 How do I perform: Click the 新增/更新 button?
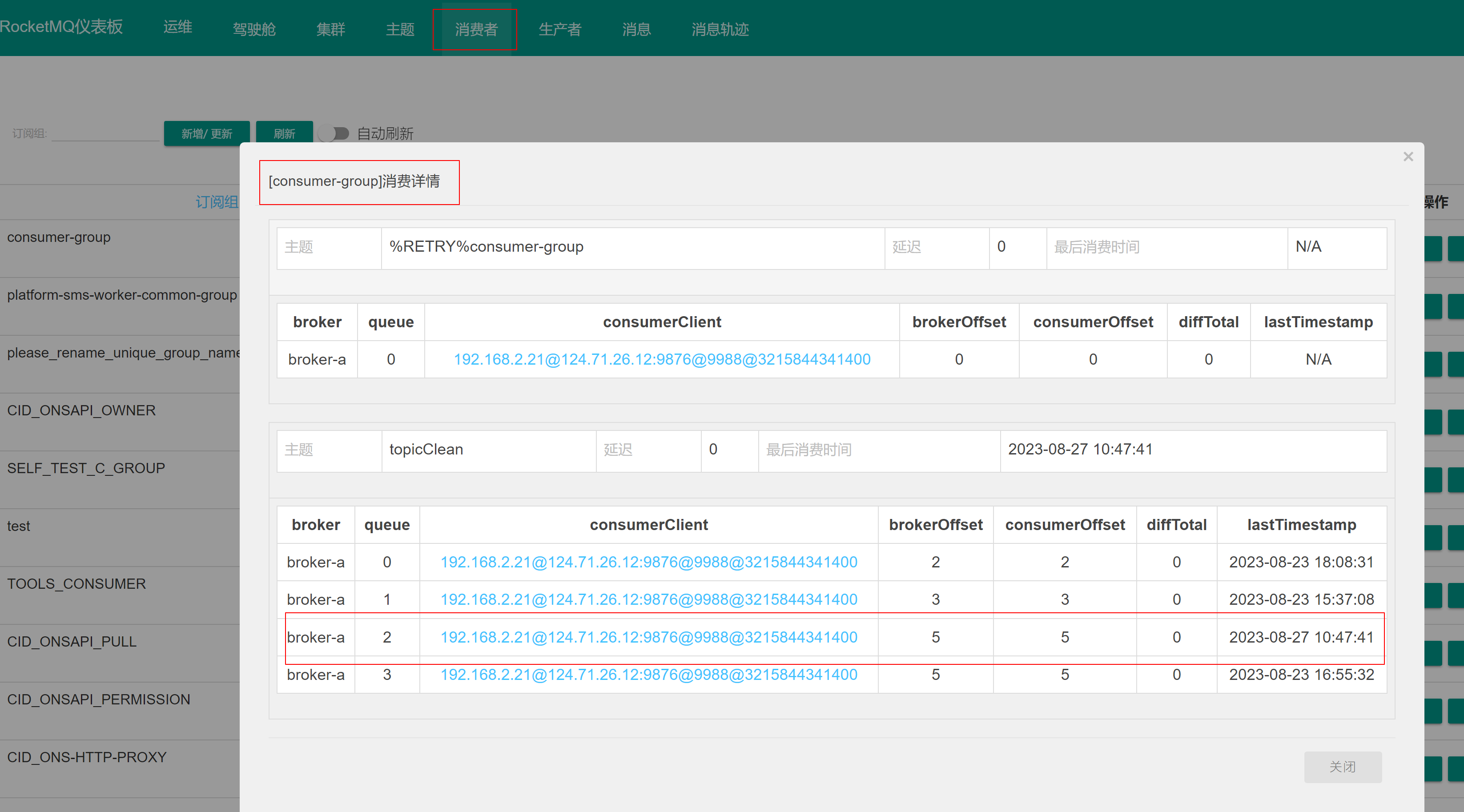tap(207, 133)
